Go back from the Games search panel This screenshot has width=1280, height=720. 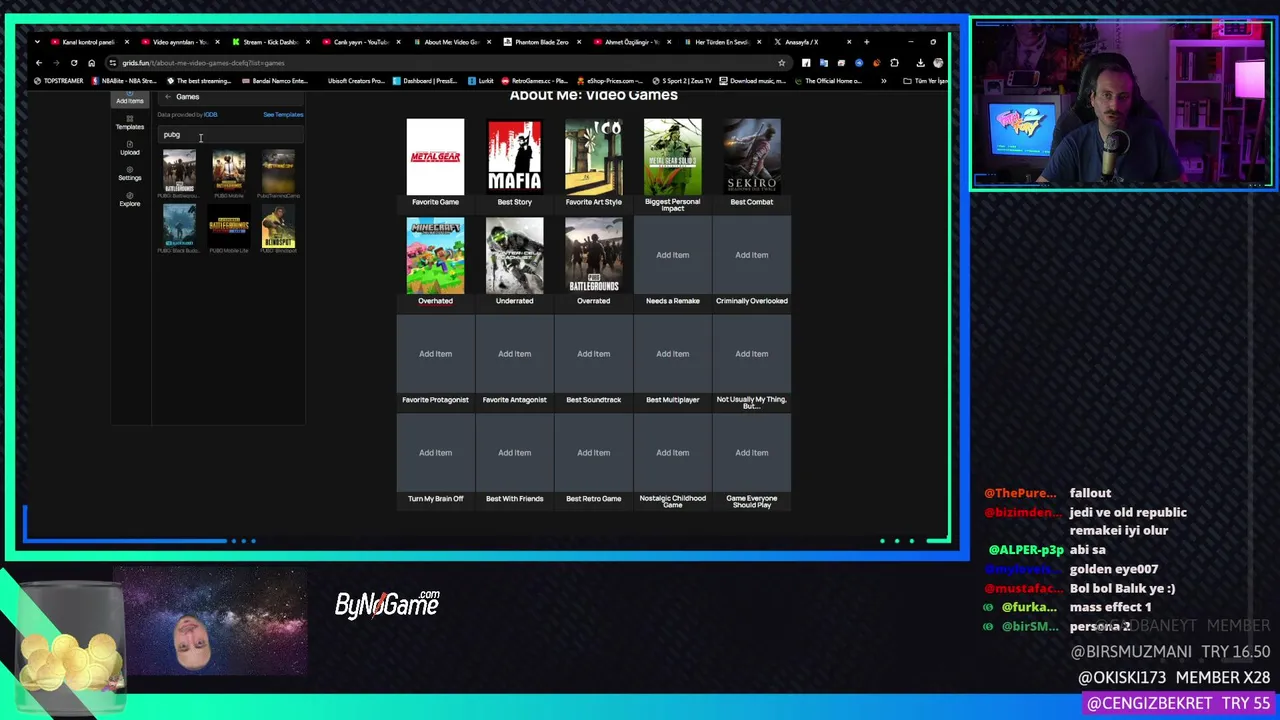(168, 97)
